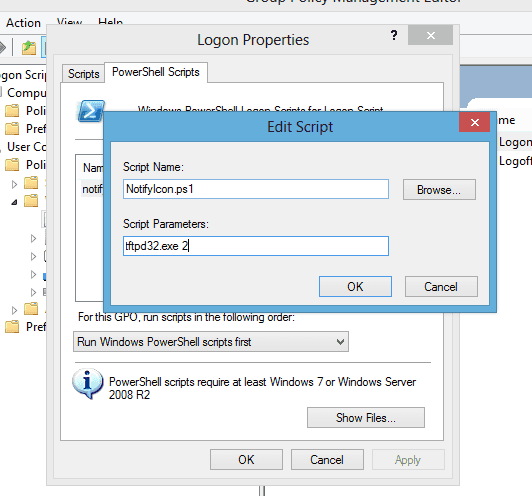Viewport: 532px width, 496px height.
Task: Close the Logon Properties dialog
Action: pyautogui.click(x=431, y=35)
